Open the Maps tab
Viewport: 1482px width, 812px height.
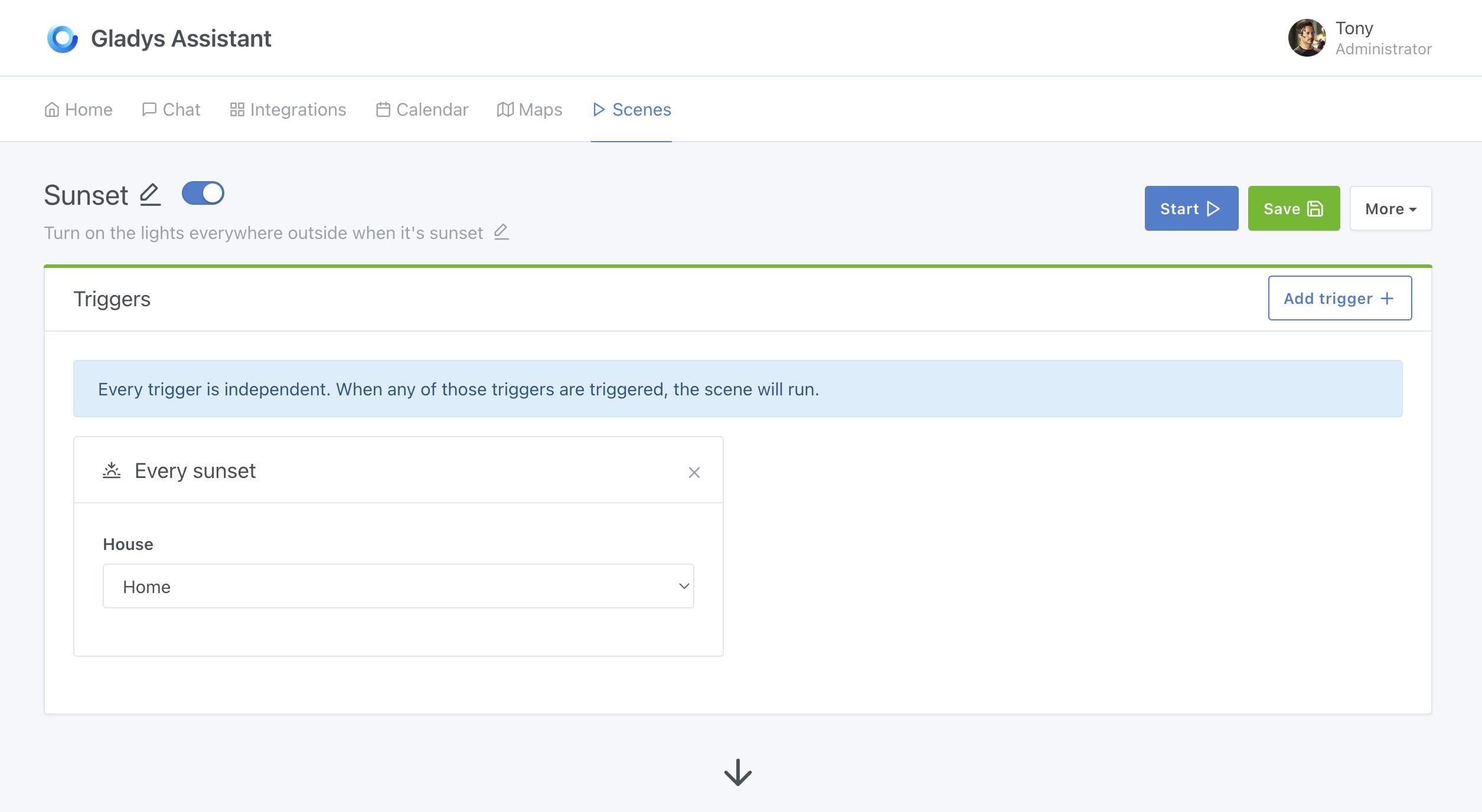coord(530,110)
